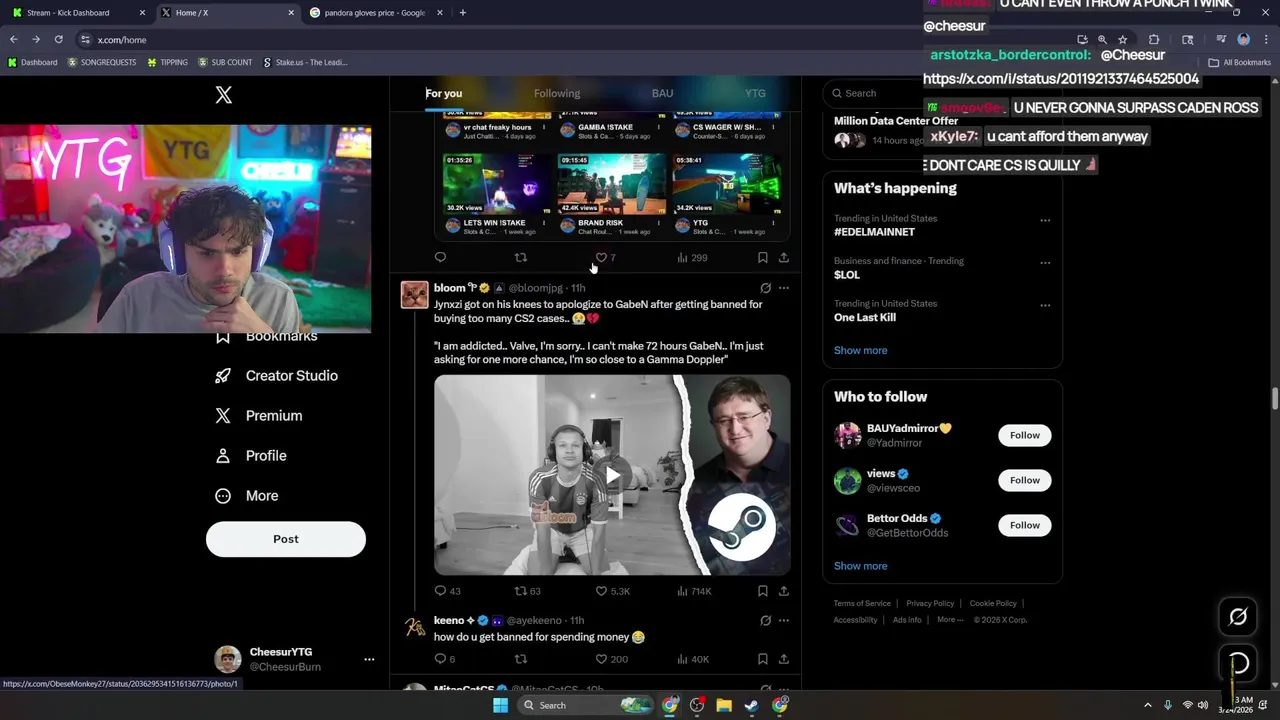
Task: Open TIPPING bookmark
Action: [x=167, y=62]
